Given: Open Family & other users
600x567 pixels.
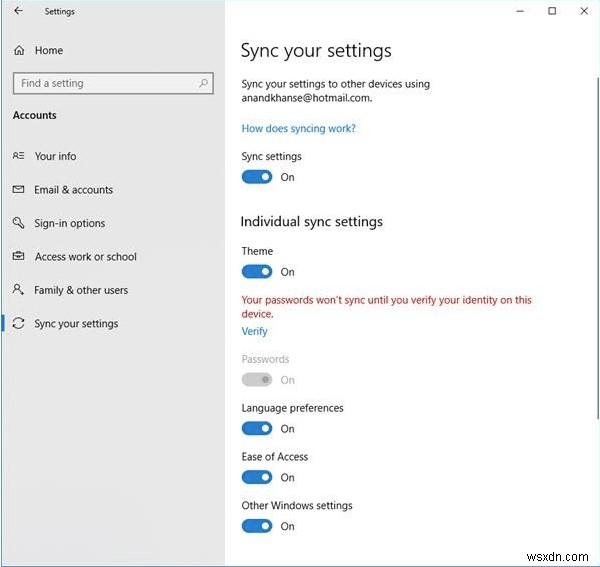Looking at the screenshot, I should [81, 290].
